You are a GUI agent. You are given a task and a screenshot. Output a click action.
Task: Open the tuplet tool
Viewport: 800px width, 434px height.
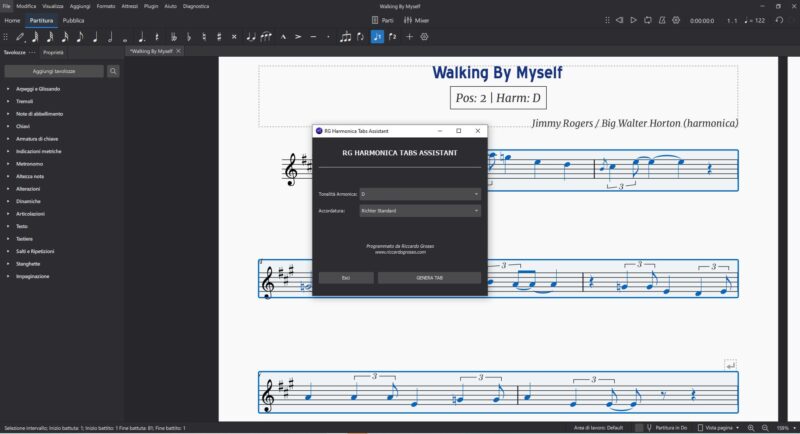(345, 37)
